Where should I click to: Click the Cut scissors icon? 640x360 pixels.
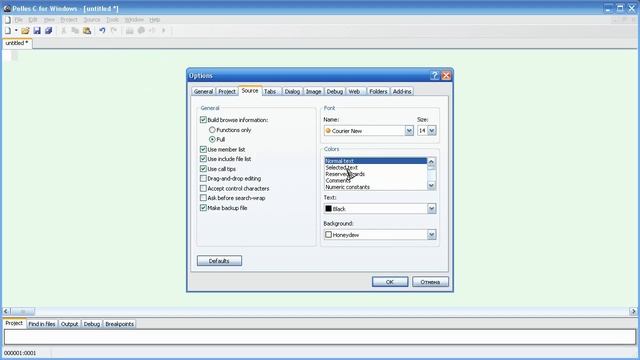[x=64, y=31]
